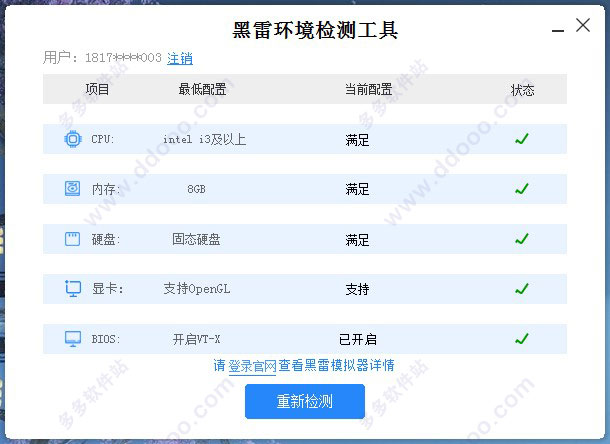Click the 查看黑雷模拟器详情 text
This screenshot has height=444, width=610.
(337, 365)
